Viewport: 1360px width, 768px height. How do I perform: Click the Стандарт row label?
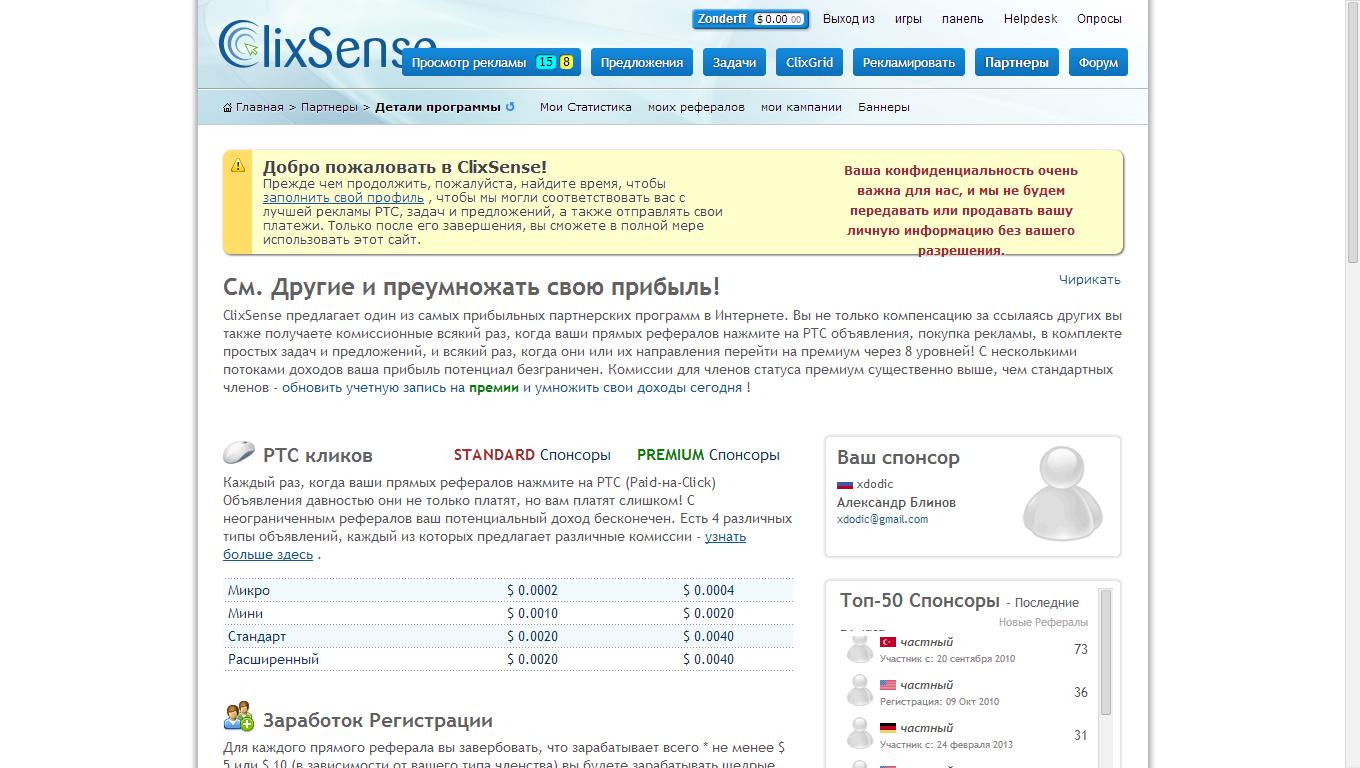(257, 637)
